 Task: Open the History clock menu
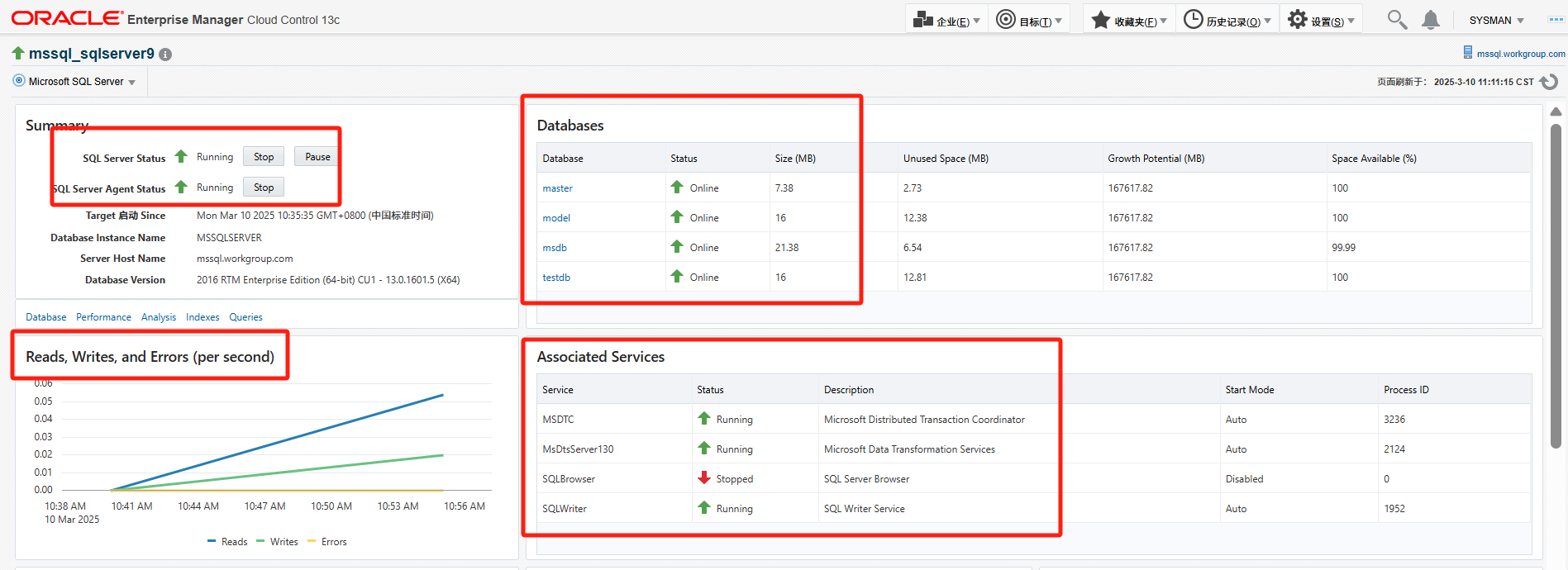(1227, 20)
